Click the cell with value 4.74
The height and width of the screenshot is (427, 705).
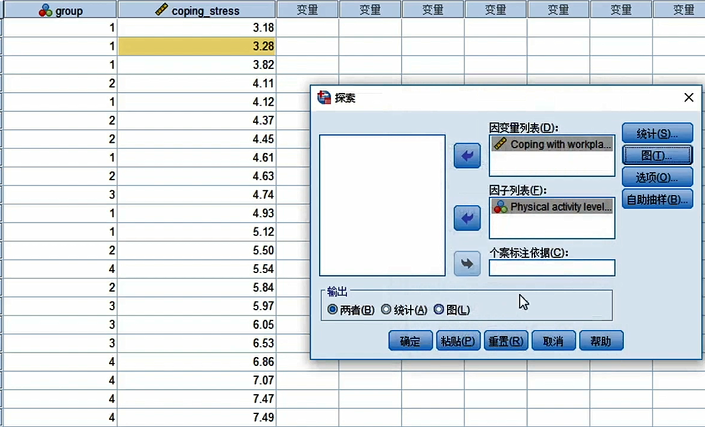coord(197,195)
